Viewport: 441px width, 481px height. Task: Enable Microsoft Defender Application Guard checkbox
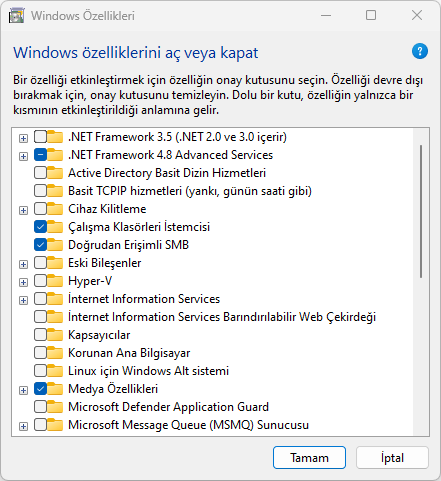(40, 407)
